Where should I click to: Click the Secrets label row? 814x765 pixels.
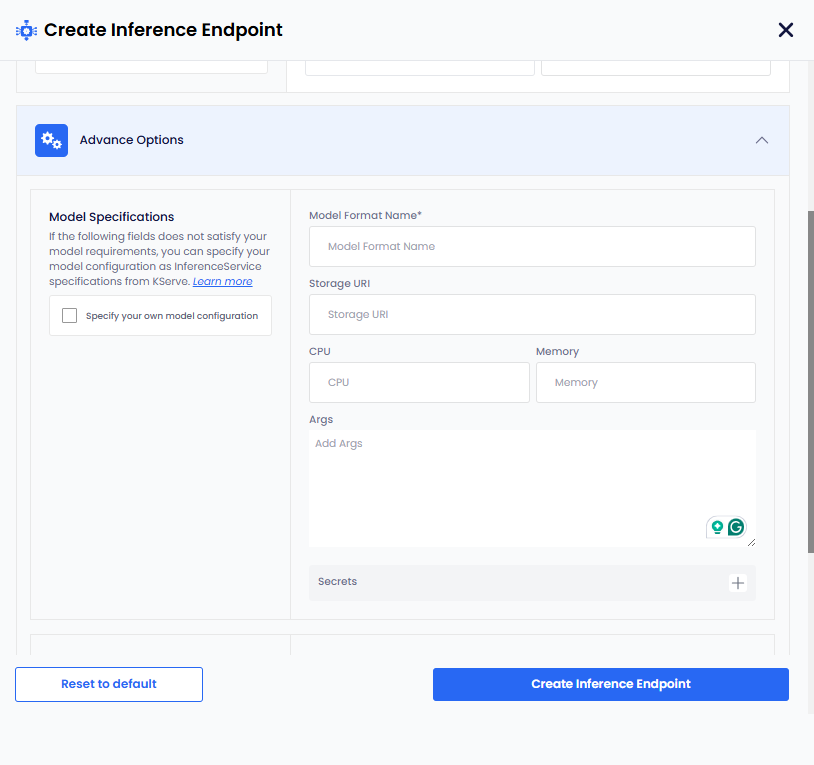tap(532, 583)
